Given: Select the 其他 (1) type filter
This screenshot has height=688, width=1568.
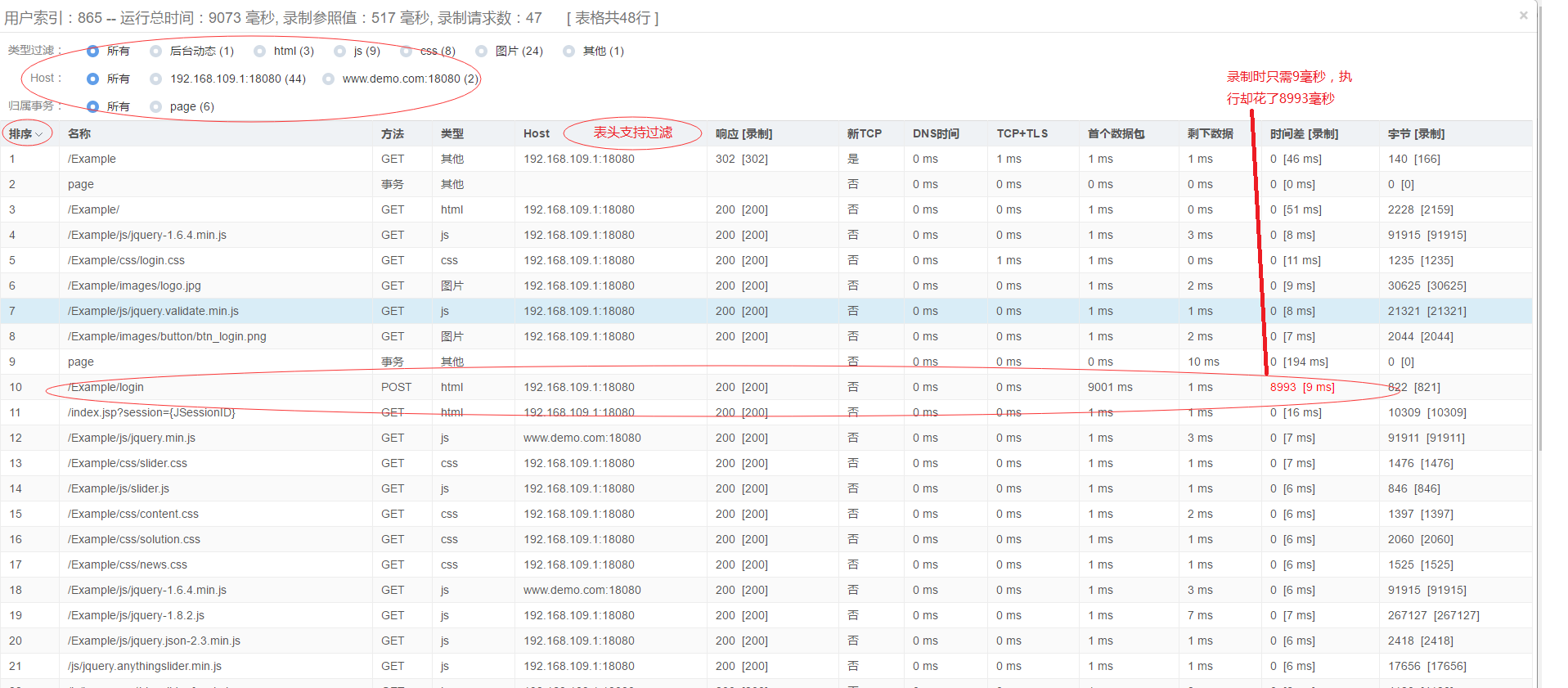Looking at the screenshot, I should pyautogui.click(x=569, y=51).
